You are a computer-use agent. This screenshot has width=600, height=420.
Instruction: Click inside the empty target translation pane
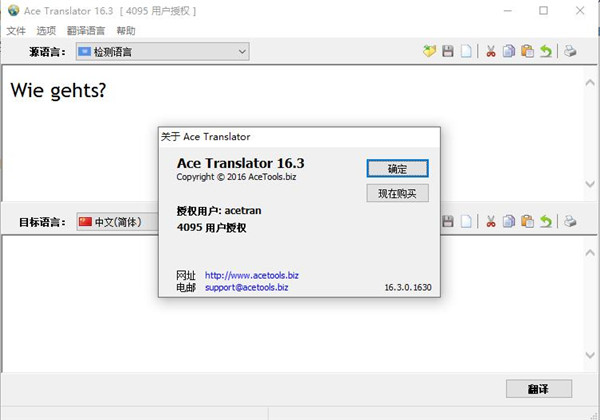pos(293,304)
